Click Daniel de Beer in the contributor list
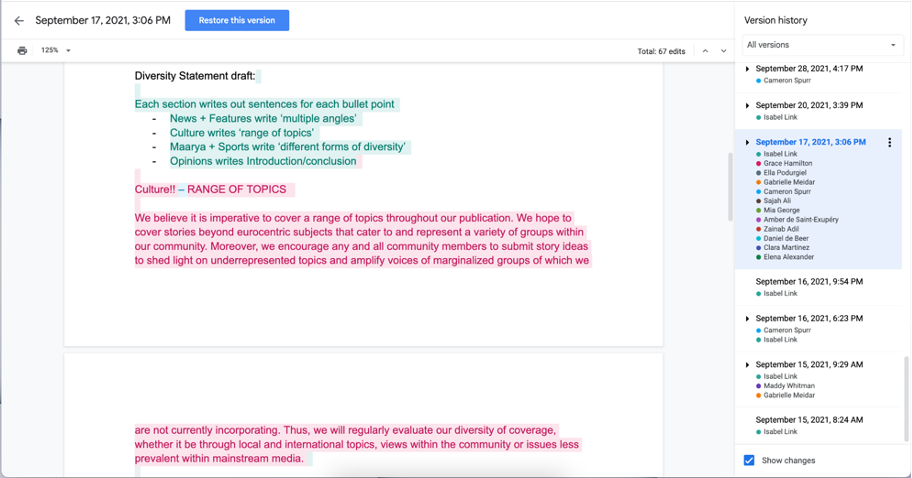 (786, 238)
